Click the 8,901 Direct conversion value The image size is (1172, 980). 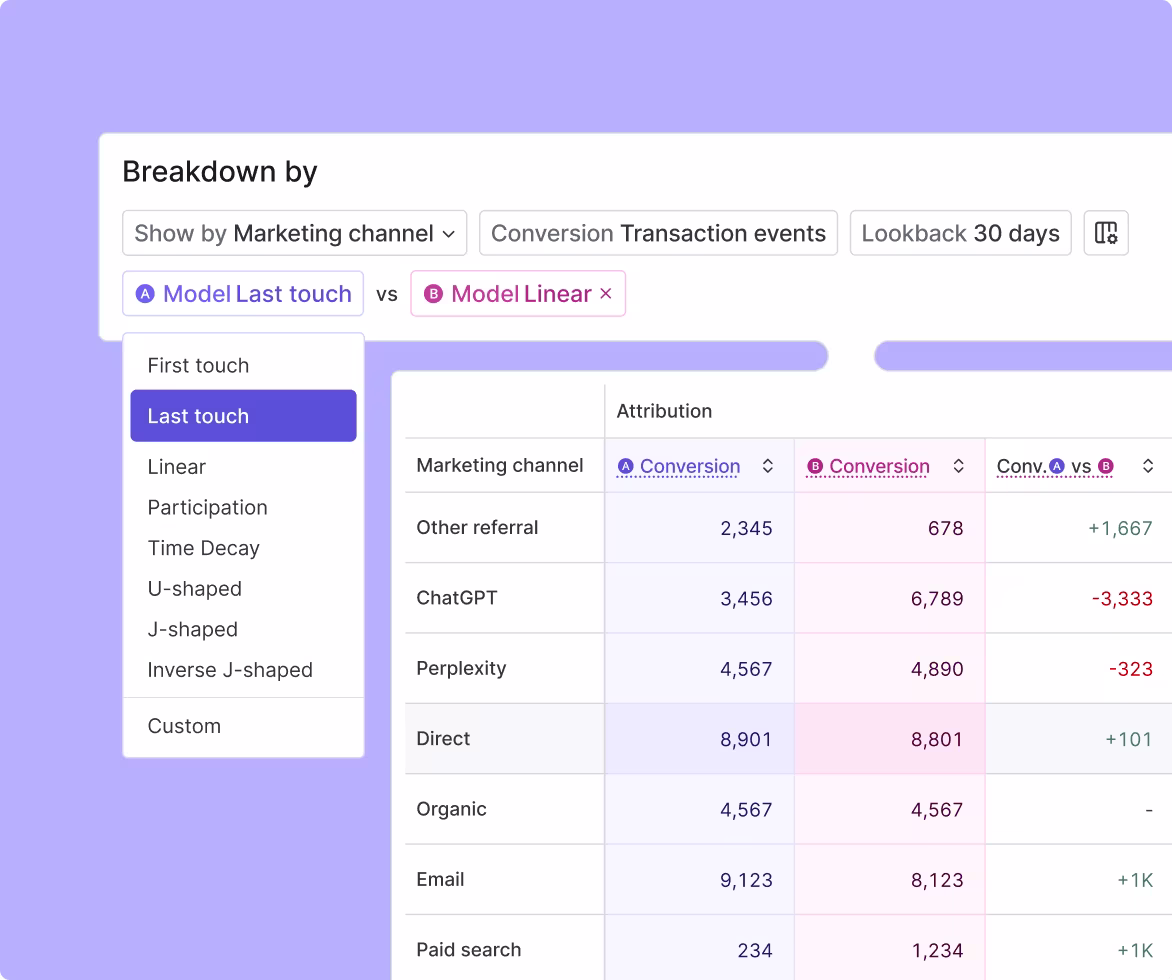click(x=746, y=739)
